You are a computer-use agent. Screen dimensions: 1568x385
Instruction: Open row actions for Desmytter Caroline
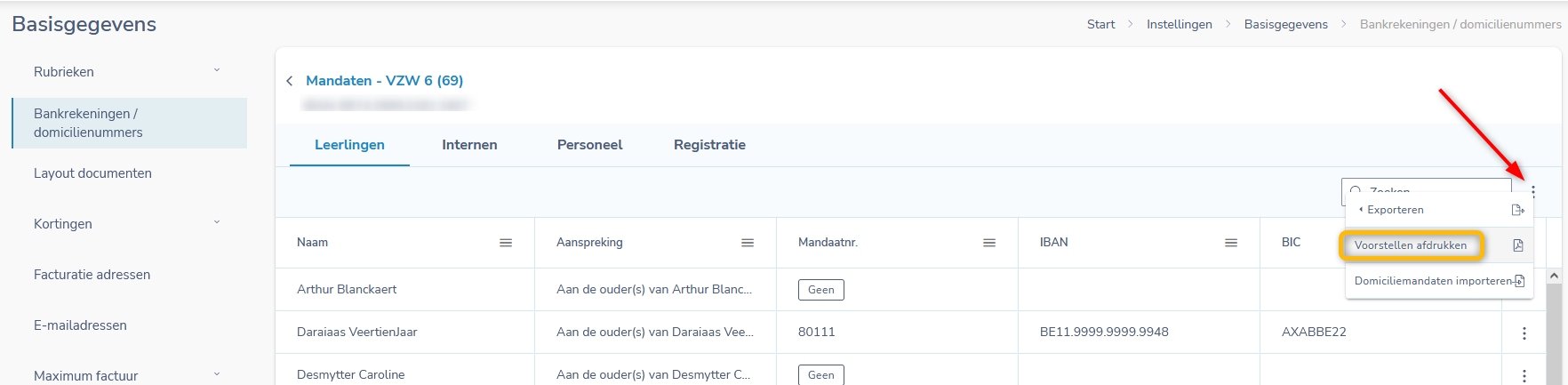1524,375
